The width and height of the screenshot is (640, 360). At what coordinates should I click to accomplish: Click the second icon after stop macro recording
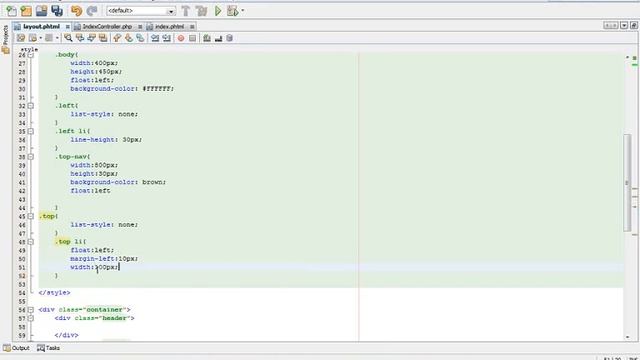(x=218, y=38)
